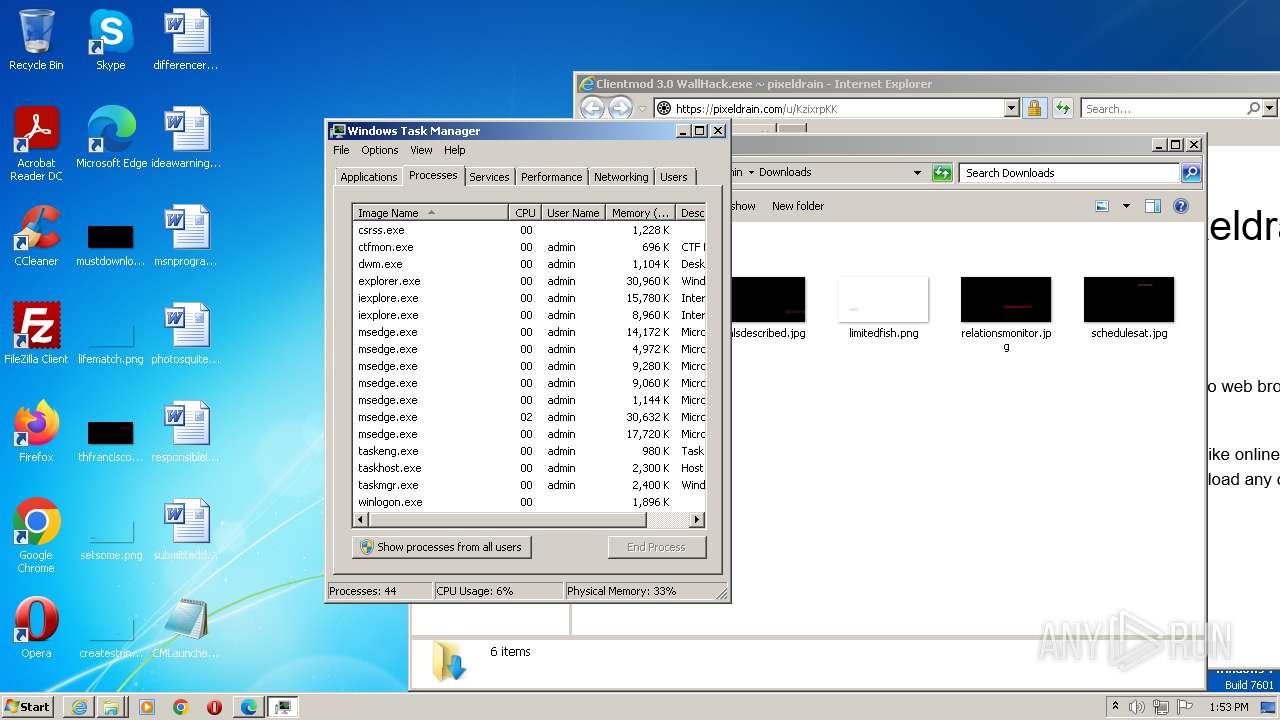1280x720 pixels.
Task: Sort processes by Image Name column
Action: (x=430, y=213)
